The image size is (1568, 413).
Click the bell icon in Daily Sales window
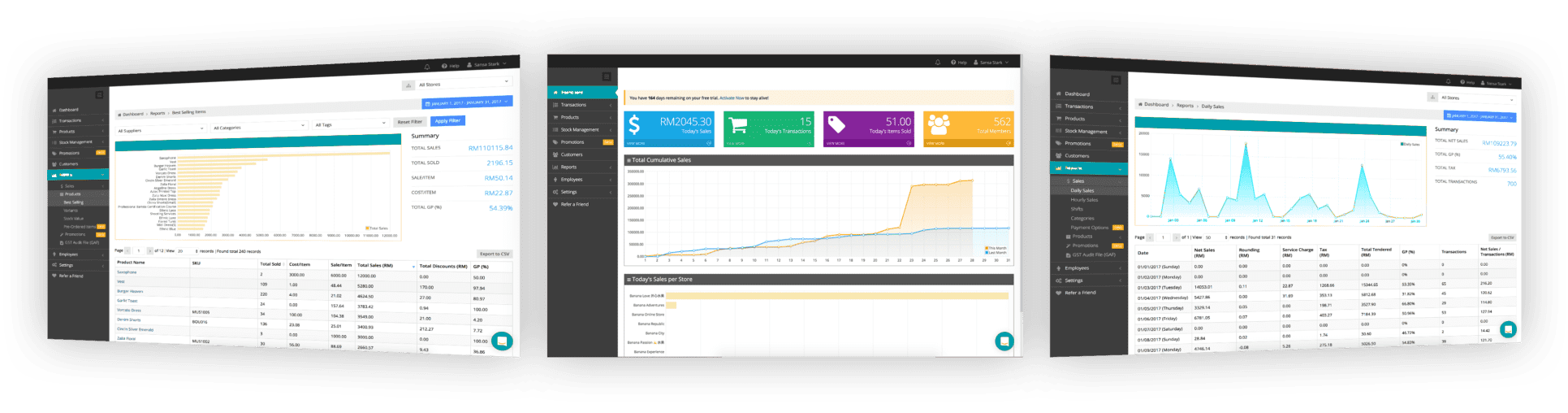[x=1447, y=81]
